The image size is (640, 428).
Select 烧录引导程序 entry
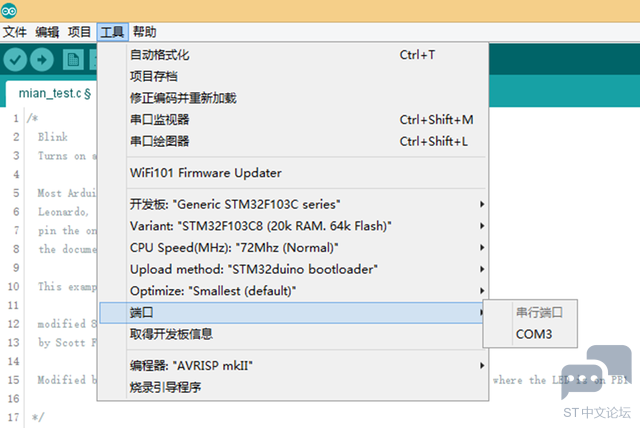click(293, 387)
